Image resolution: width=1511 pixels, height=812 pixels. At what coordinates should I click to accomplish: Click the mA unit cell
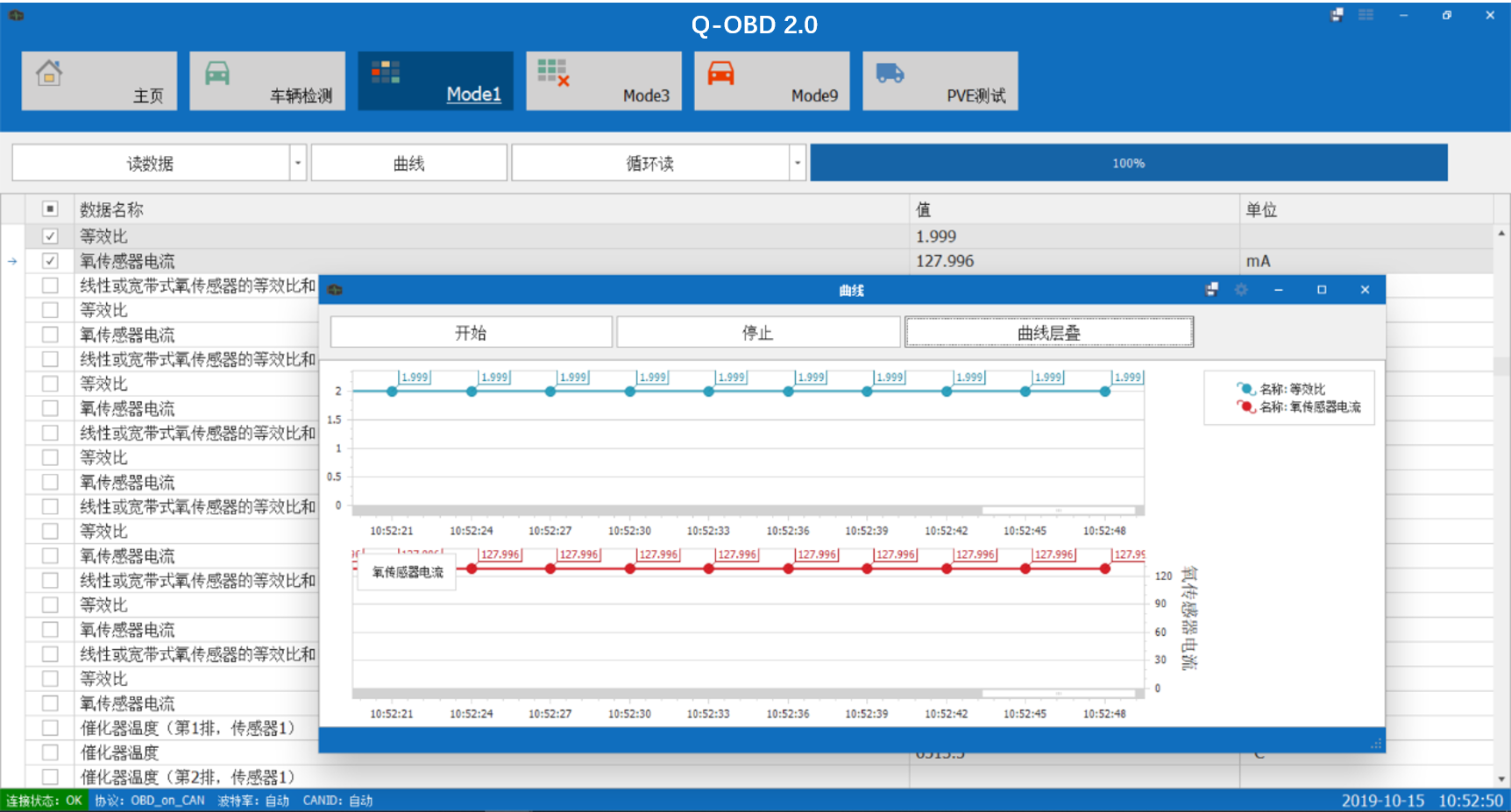tap(1366, 261)
